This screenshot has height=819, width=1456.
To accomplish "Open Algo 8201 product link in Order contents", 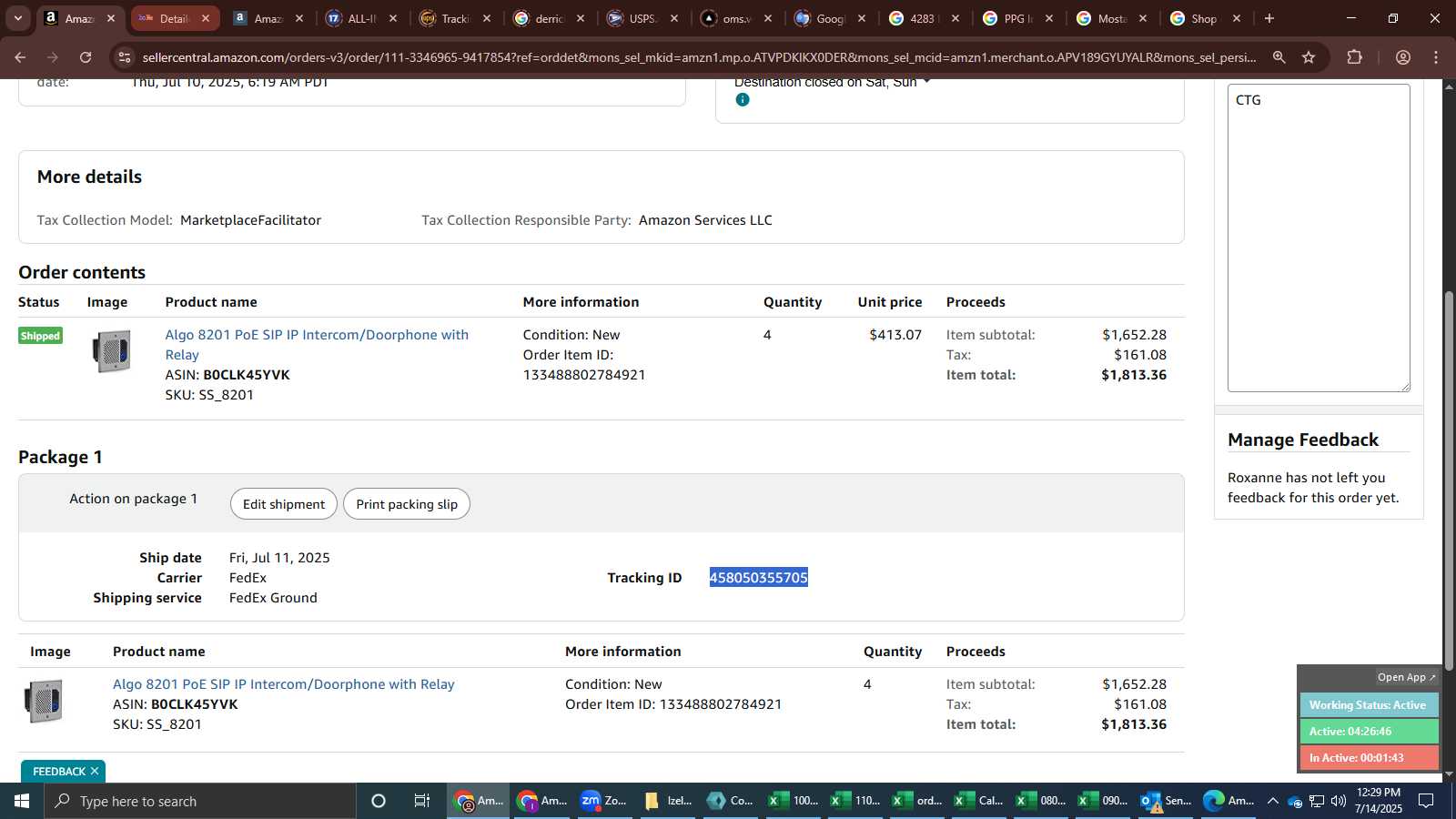I will [x=317, y=345].
